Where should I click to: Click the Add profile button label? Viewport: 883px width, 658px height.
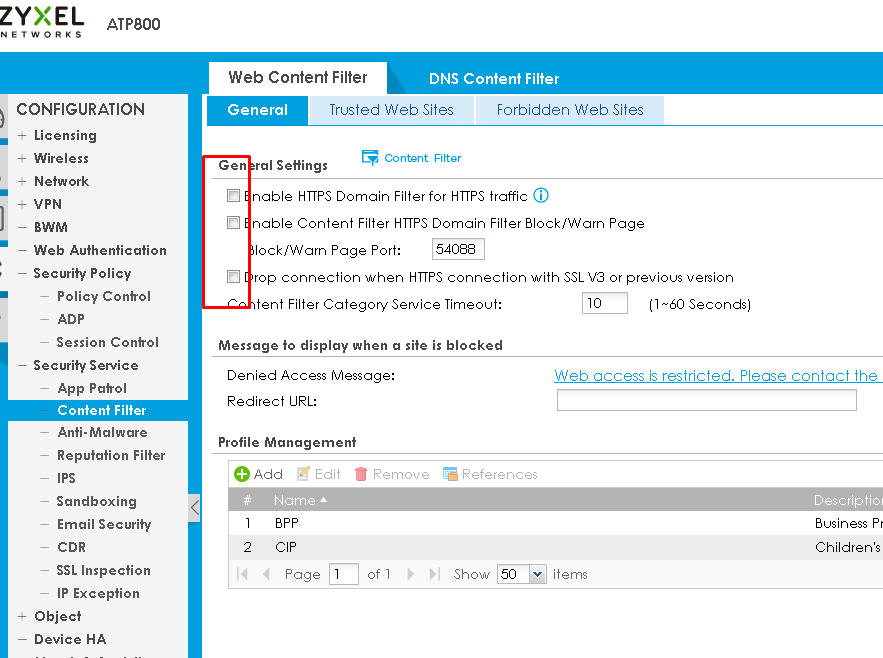pos(268,474)
